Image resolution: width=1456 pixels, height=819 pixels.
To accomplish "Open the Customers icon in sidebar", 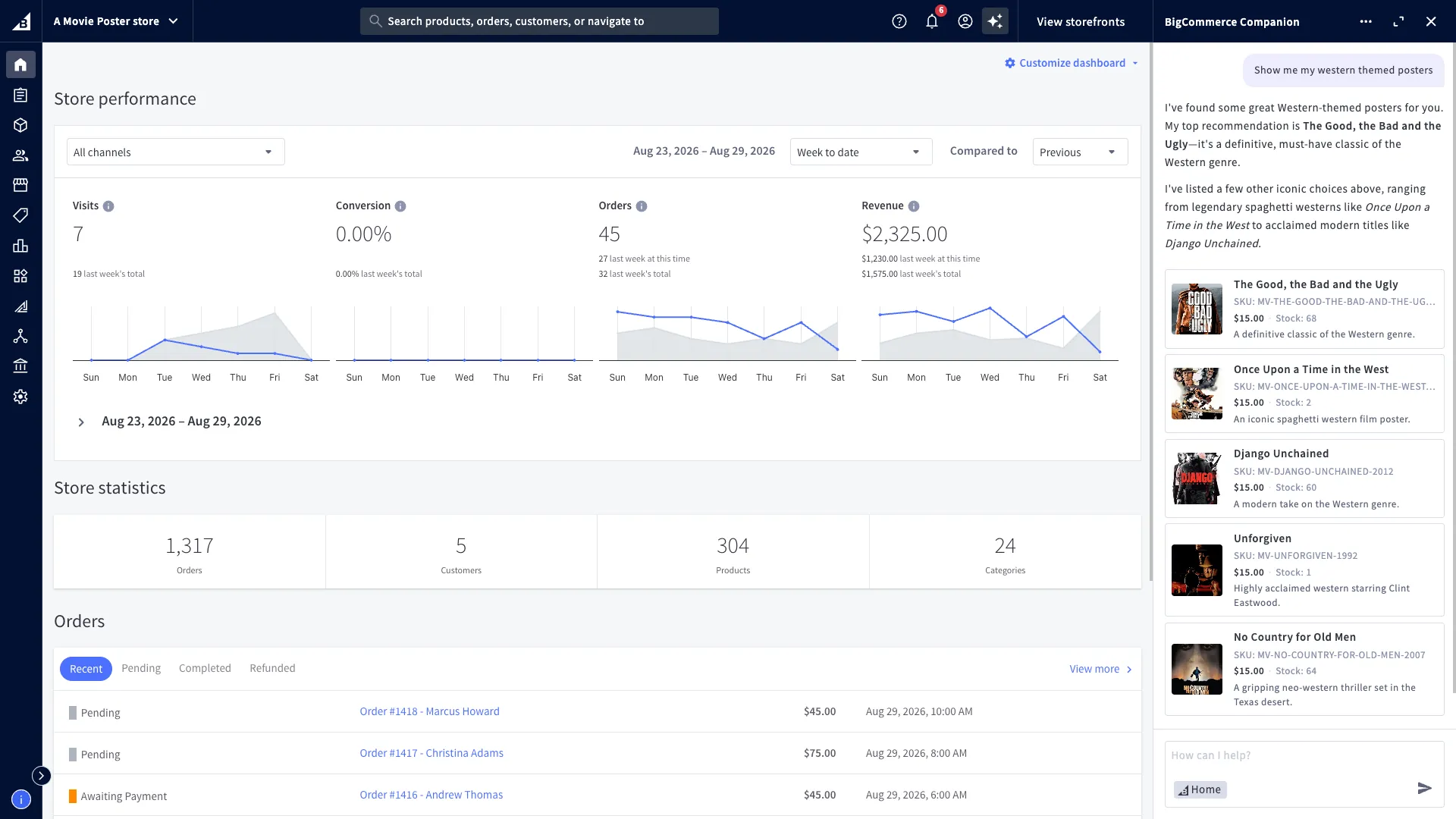I will [x=20, y=155].
